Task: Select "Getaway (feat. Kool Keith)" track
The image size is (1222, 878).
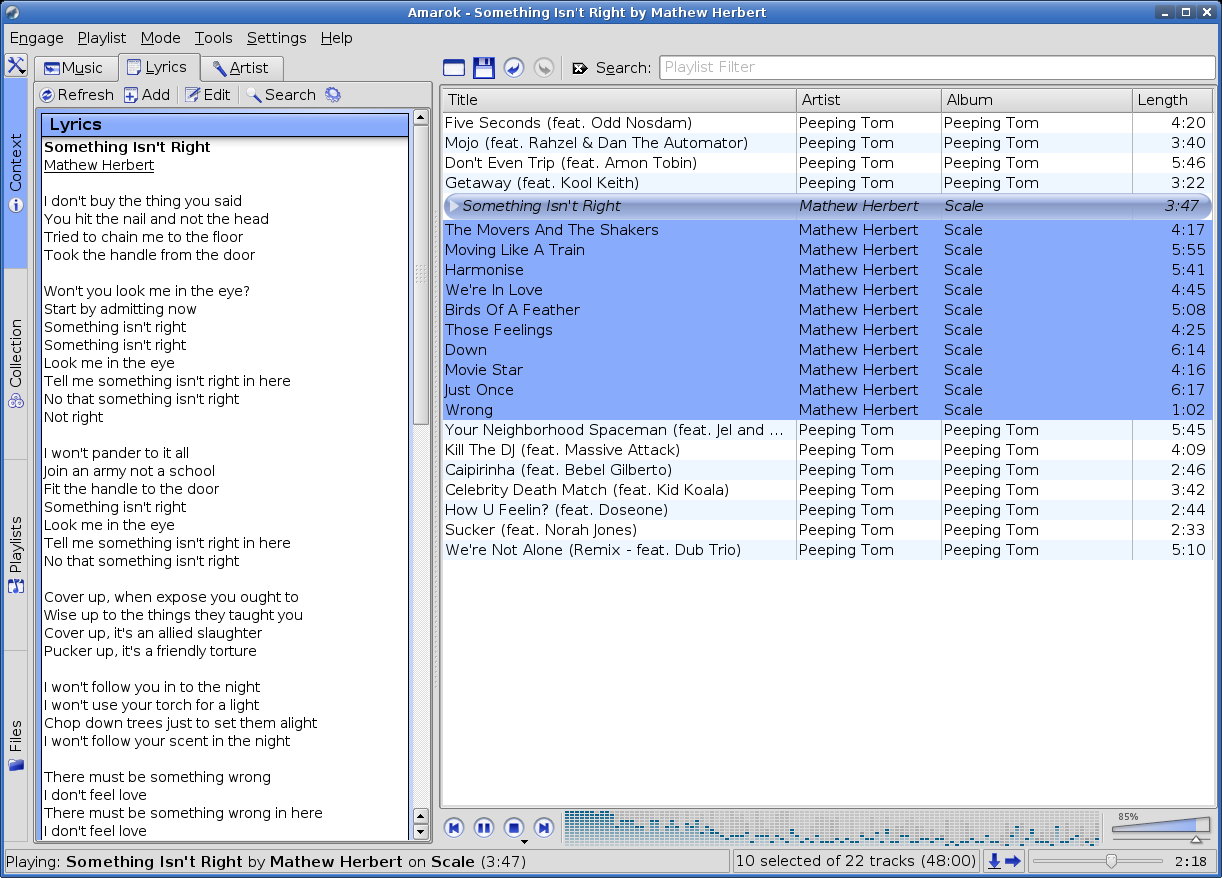Action: [x=827, y=183]
